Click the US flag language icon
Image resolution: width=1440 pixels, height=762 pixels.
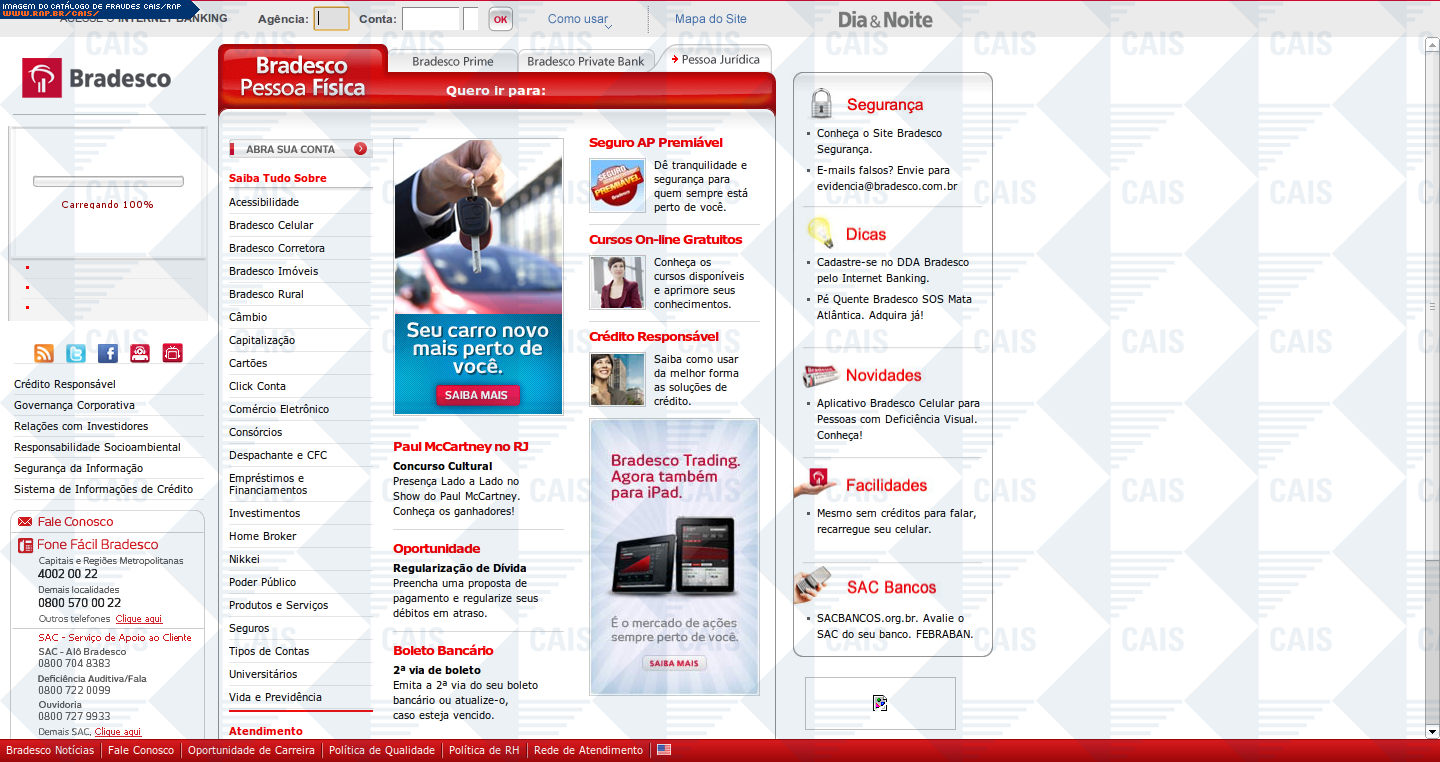point(664,750)
